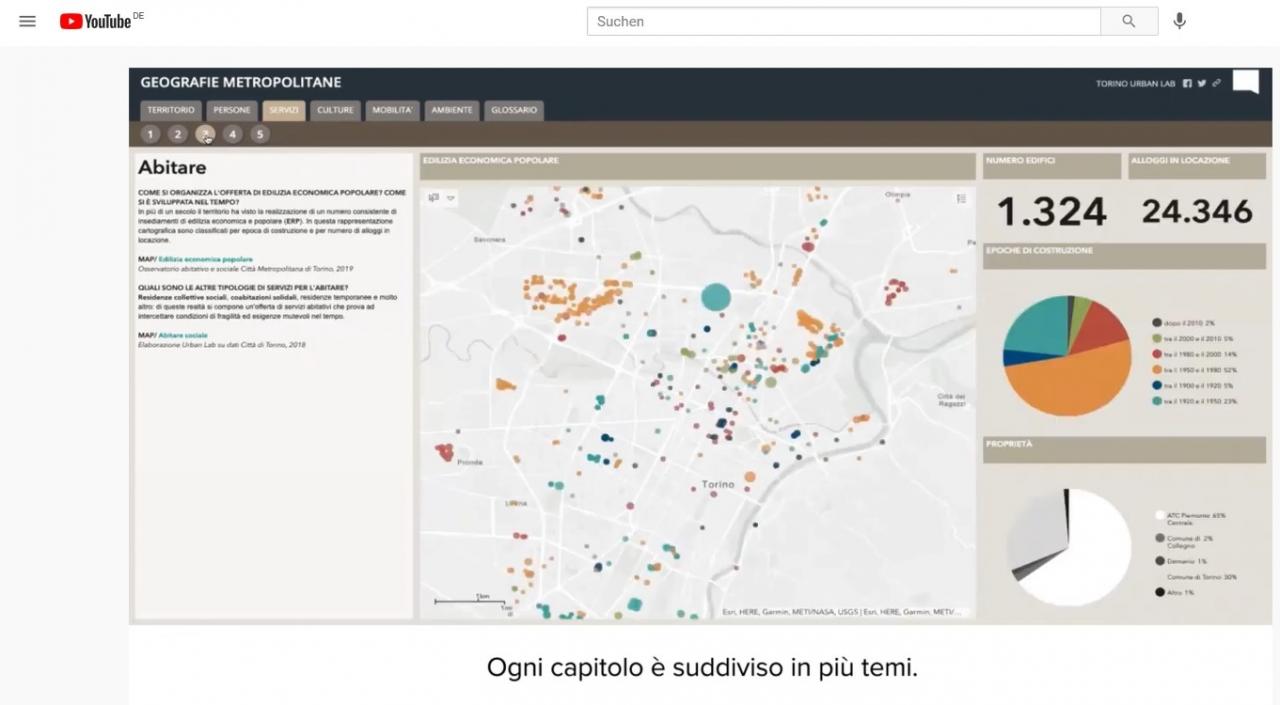Open the Abitare sociale map link
Image resolution: width=1280 pixels, height=705 pixels.
pos(183,335)
